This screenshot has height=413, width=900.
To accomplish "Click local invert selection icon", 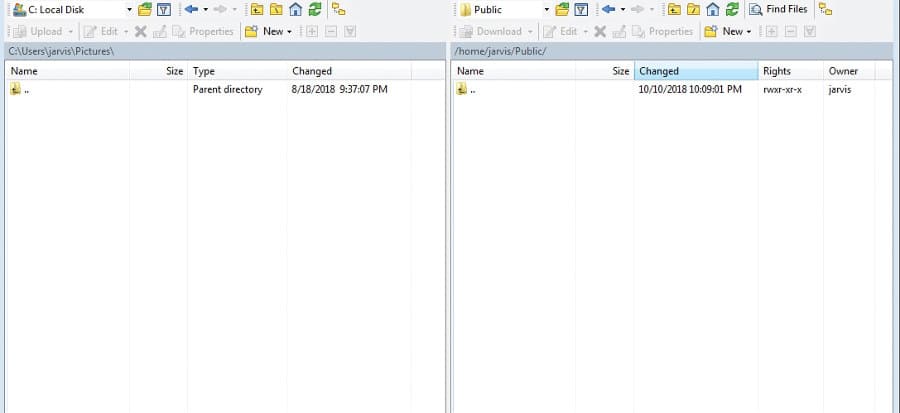I will click(x=350, y=32).
